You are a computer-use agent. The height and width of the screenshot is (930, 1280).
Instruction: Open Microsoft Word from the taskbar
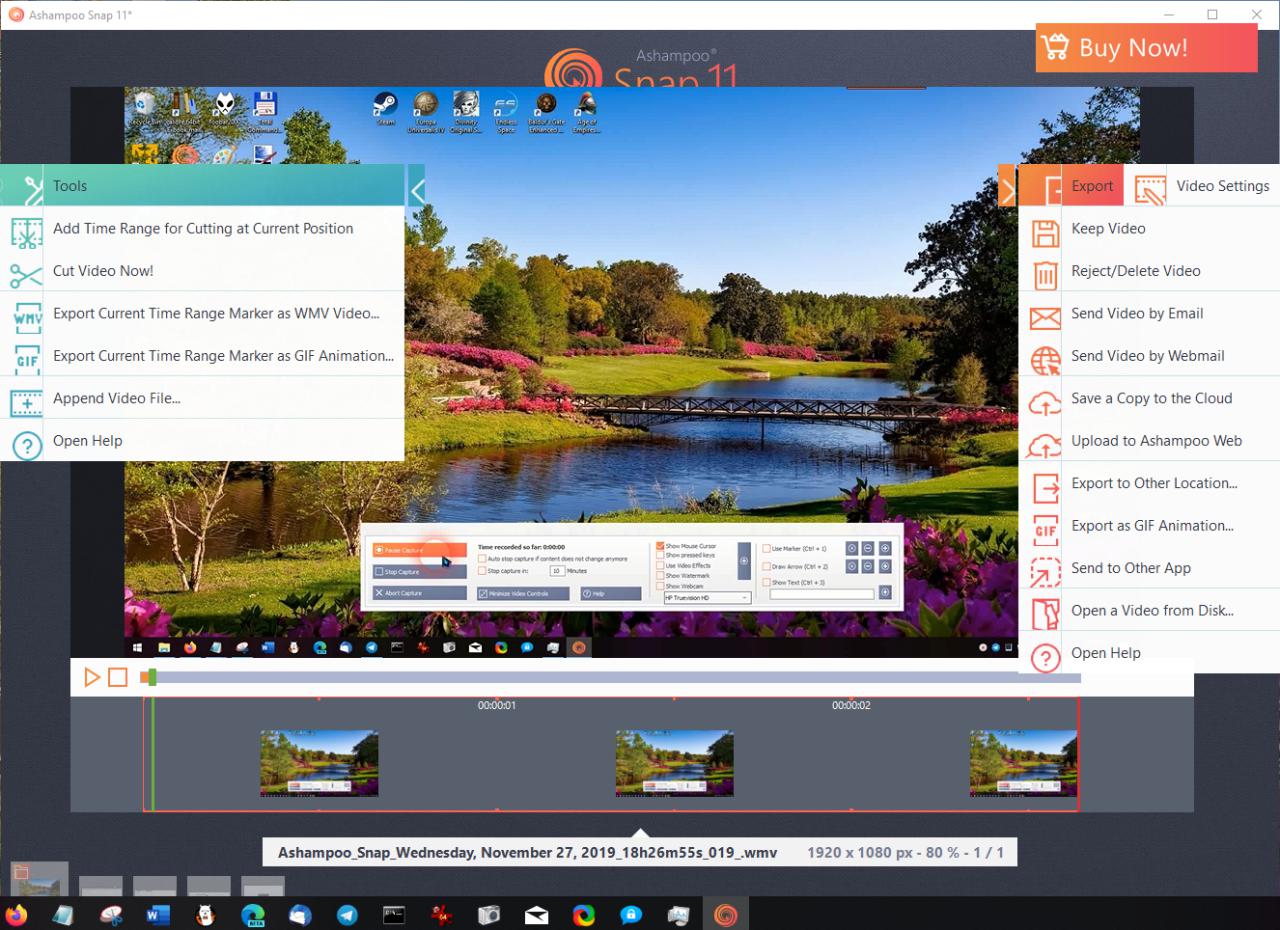(158, 915)
